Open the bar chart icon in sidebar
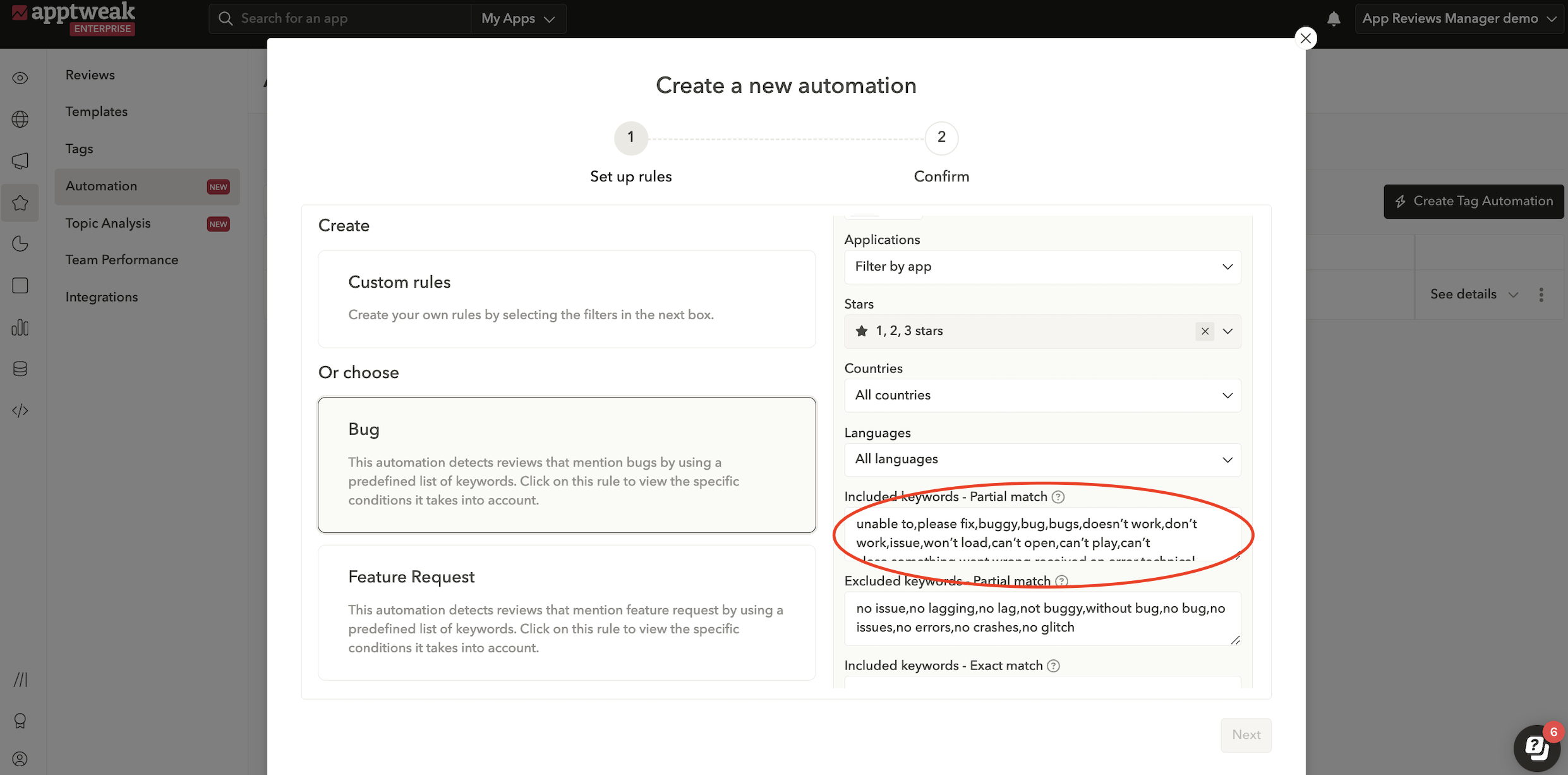Screen dimensions: 1568x775 click(20, 327)
